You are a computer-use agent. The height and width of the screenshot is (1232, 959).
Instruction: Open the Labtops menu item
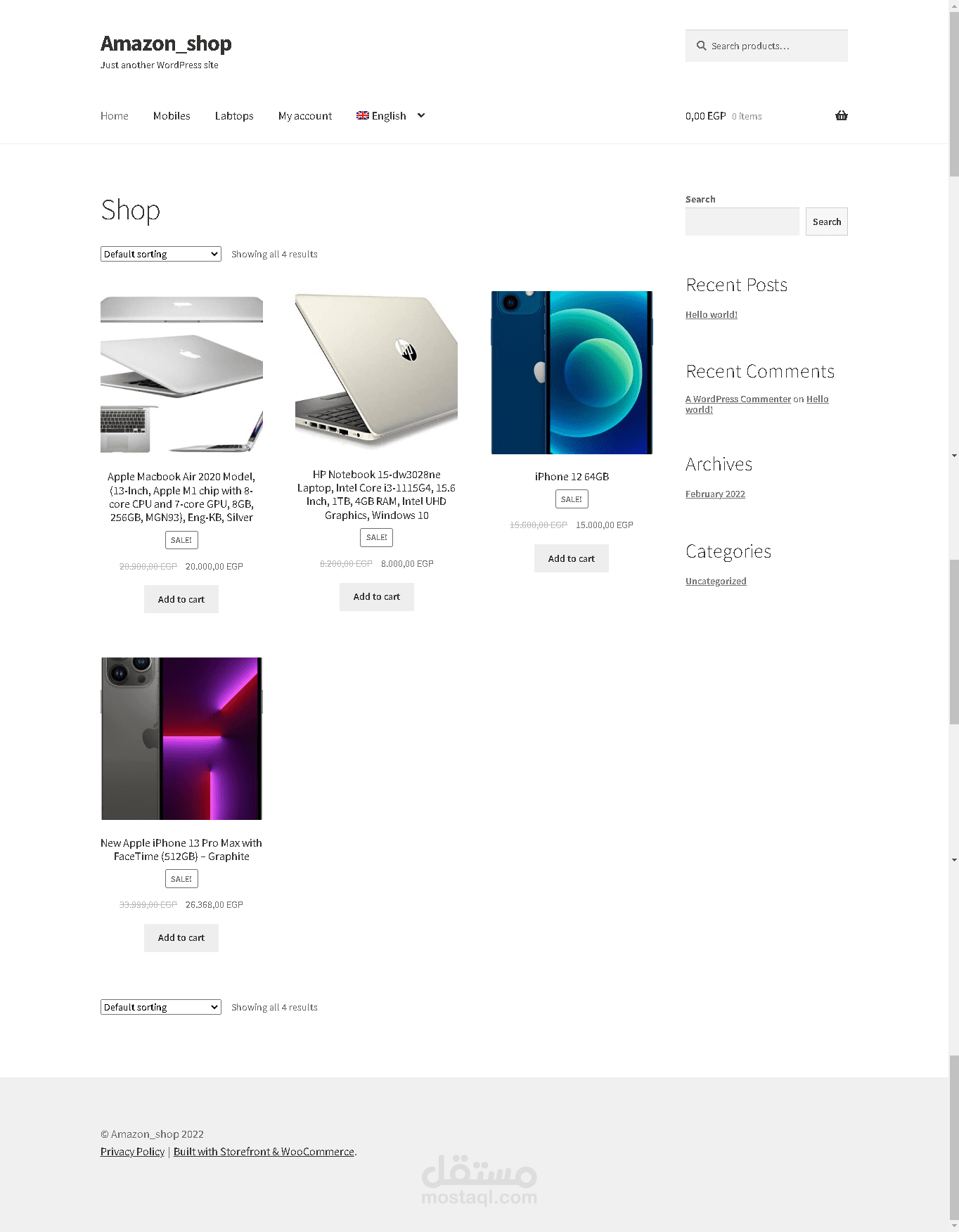coord(234,116)
